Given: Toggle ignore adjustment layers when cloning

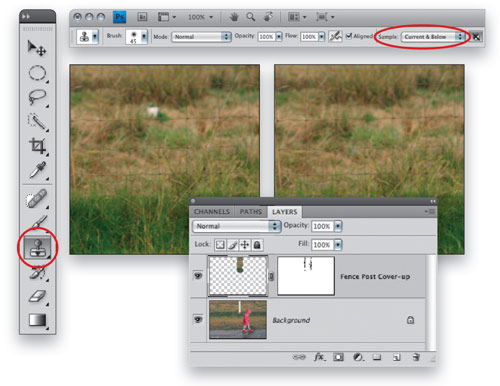Looking at the screenshot, I should coord(476,36).
